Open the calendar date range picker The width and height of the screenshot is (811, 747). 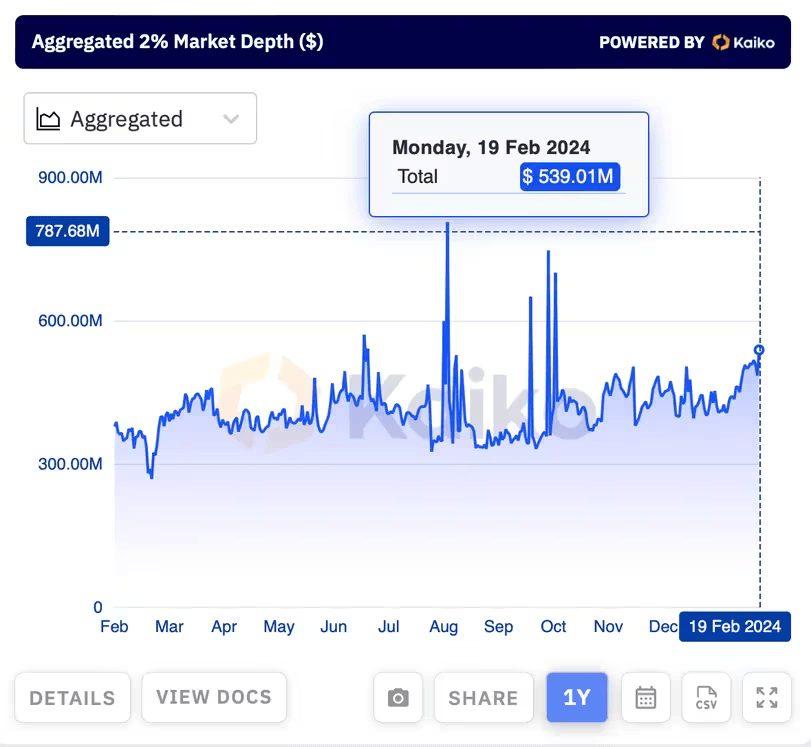click(x=646, y=698)
